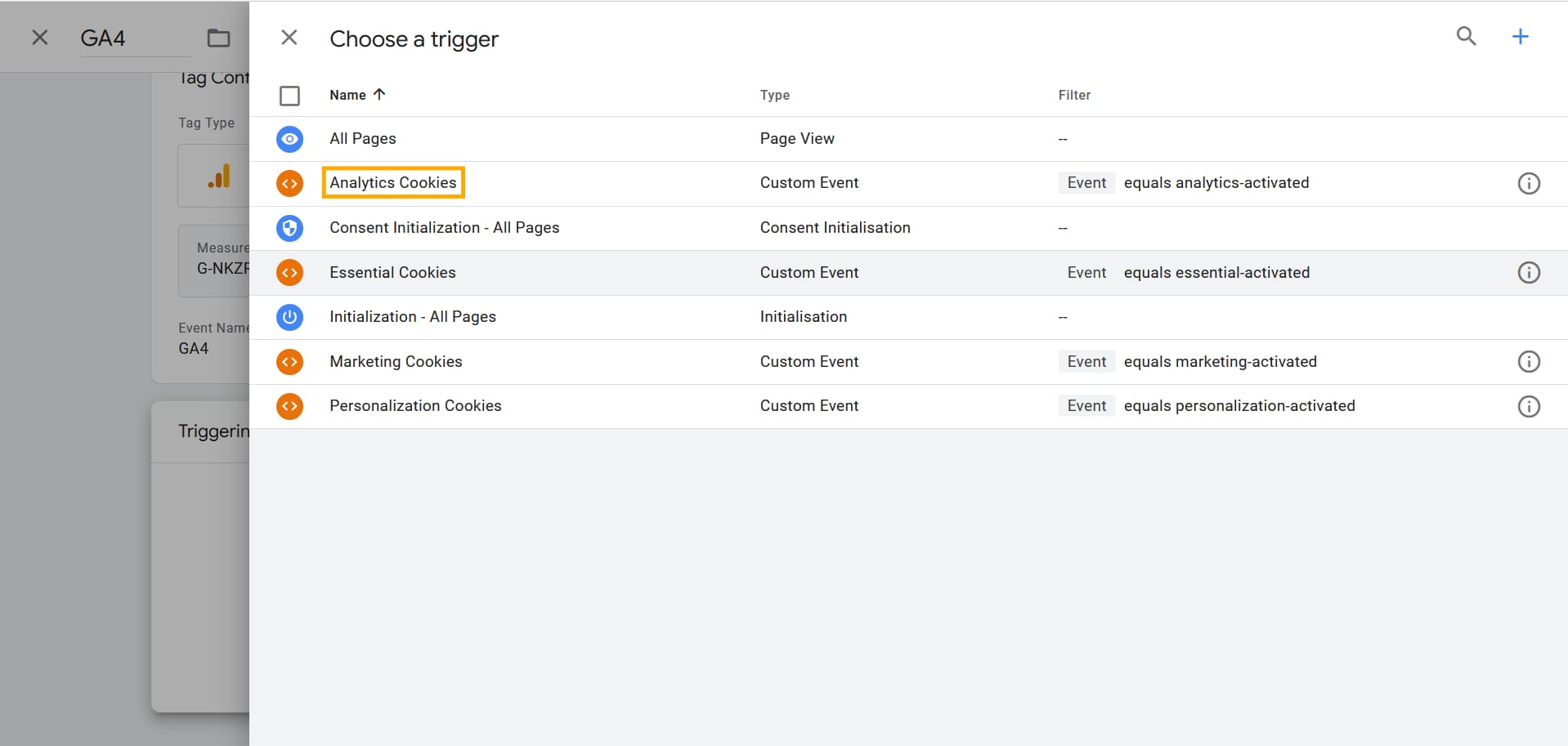Click Page View type in All Pages row
1568x746 pixels.
coord(797,139)
